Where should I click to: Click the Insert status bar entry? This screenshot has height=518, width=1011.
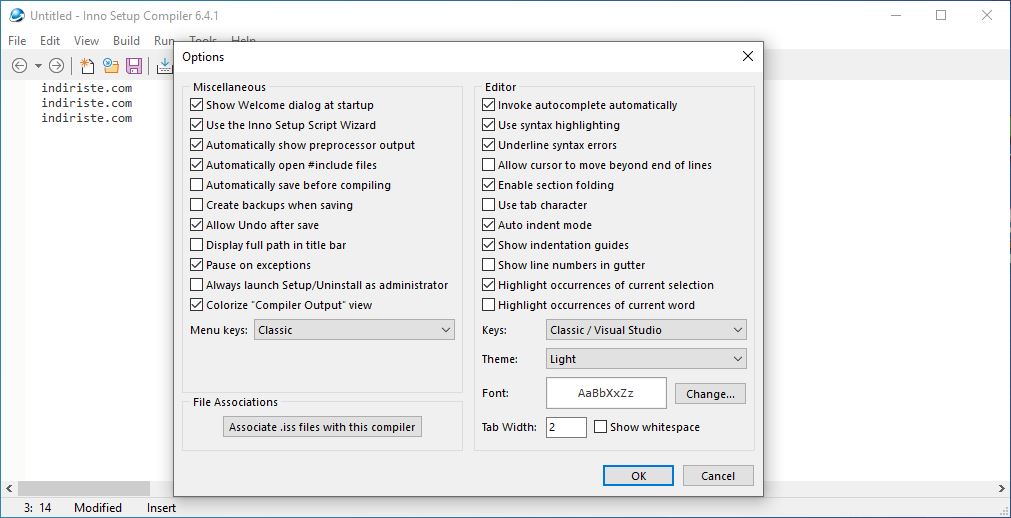click(x=161, y=508)
